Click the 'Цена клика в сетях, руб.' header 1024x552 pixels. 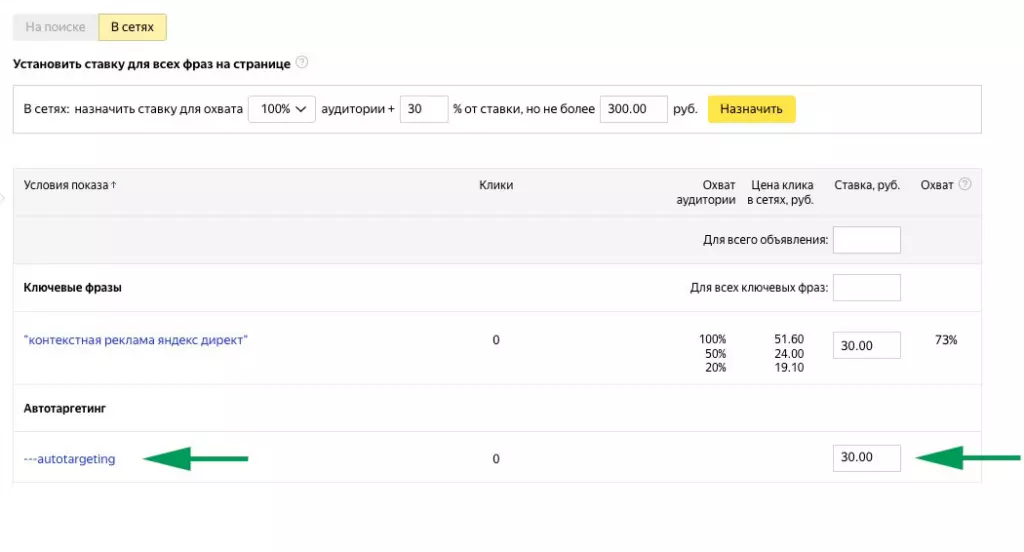point(780,192)
